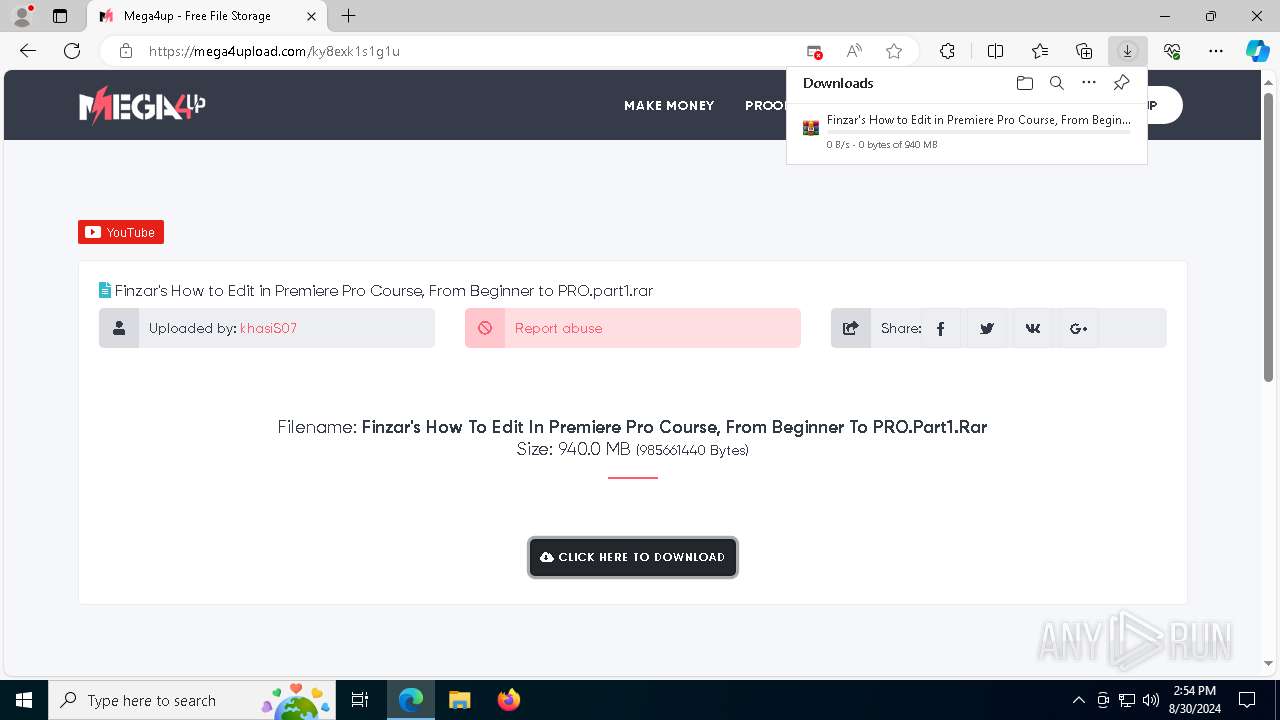Click the browser back arrow
Screen dimensions: 1280x720
click(28, 51)
